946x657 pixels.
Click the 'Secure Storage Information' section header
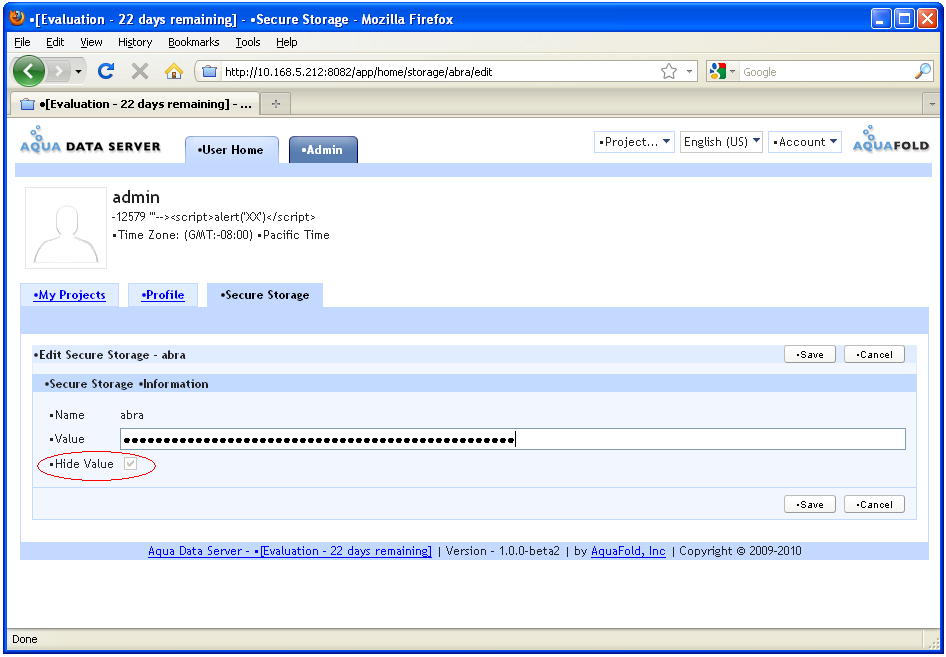point(127,384)
